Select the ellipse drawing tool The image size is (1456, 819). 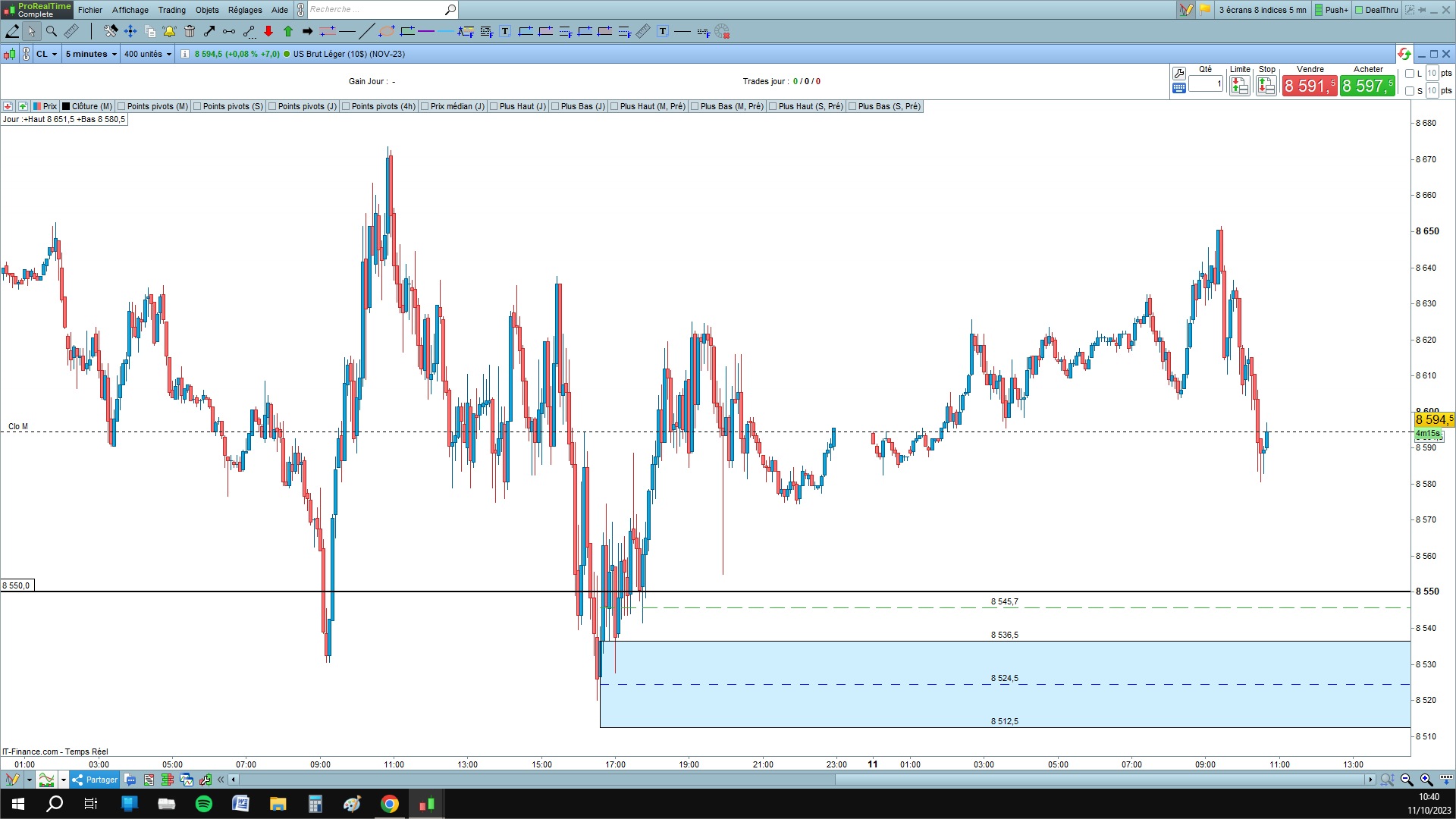click(x=387, y=31)
